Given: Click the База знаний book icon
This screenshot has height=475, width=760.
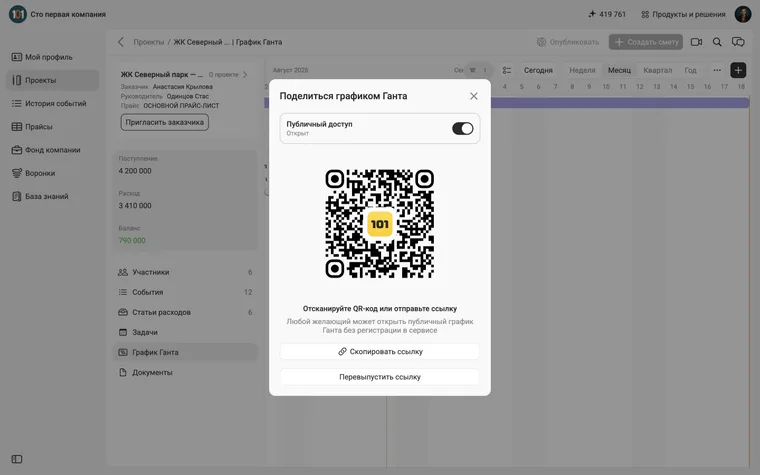Looking at the screenshot, I should pyautogui.click(x=17, y=196).
